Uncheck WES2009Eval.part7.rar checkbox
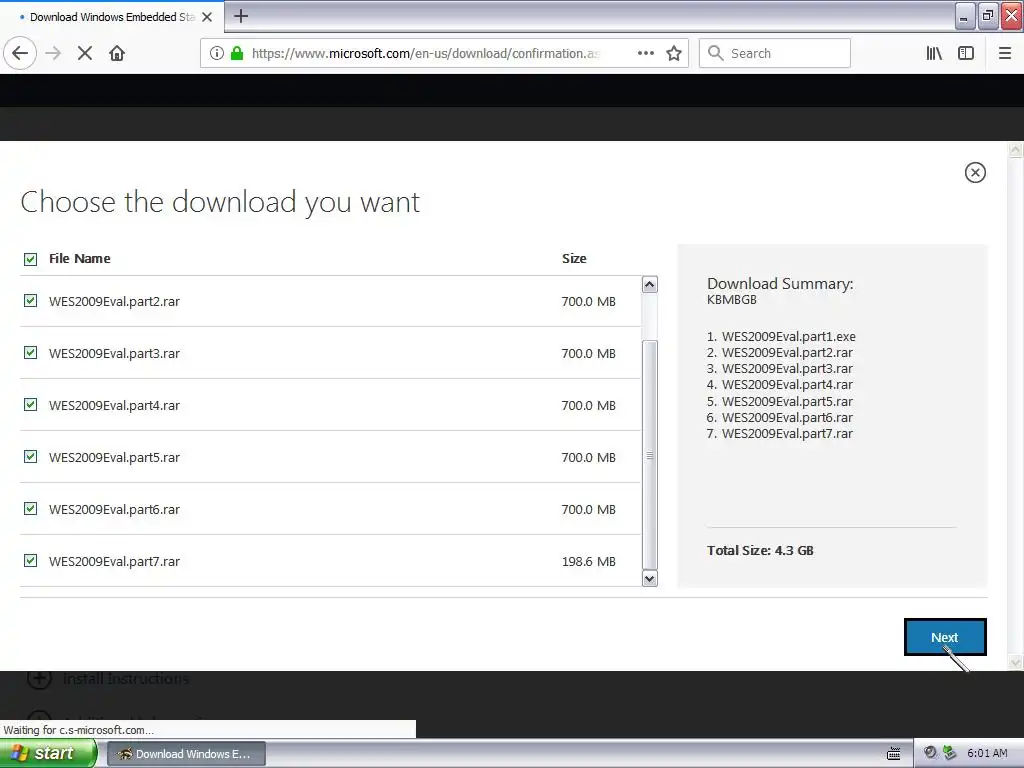This screenshot has height=768, width=1024. click(x=31, y=560)
